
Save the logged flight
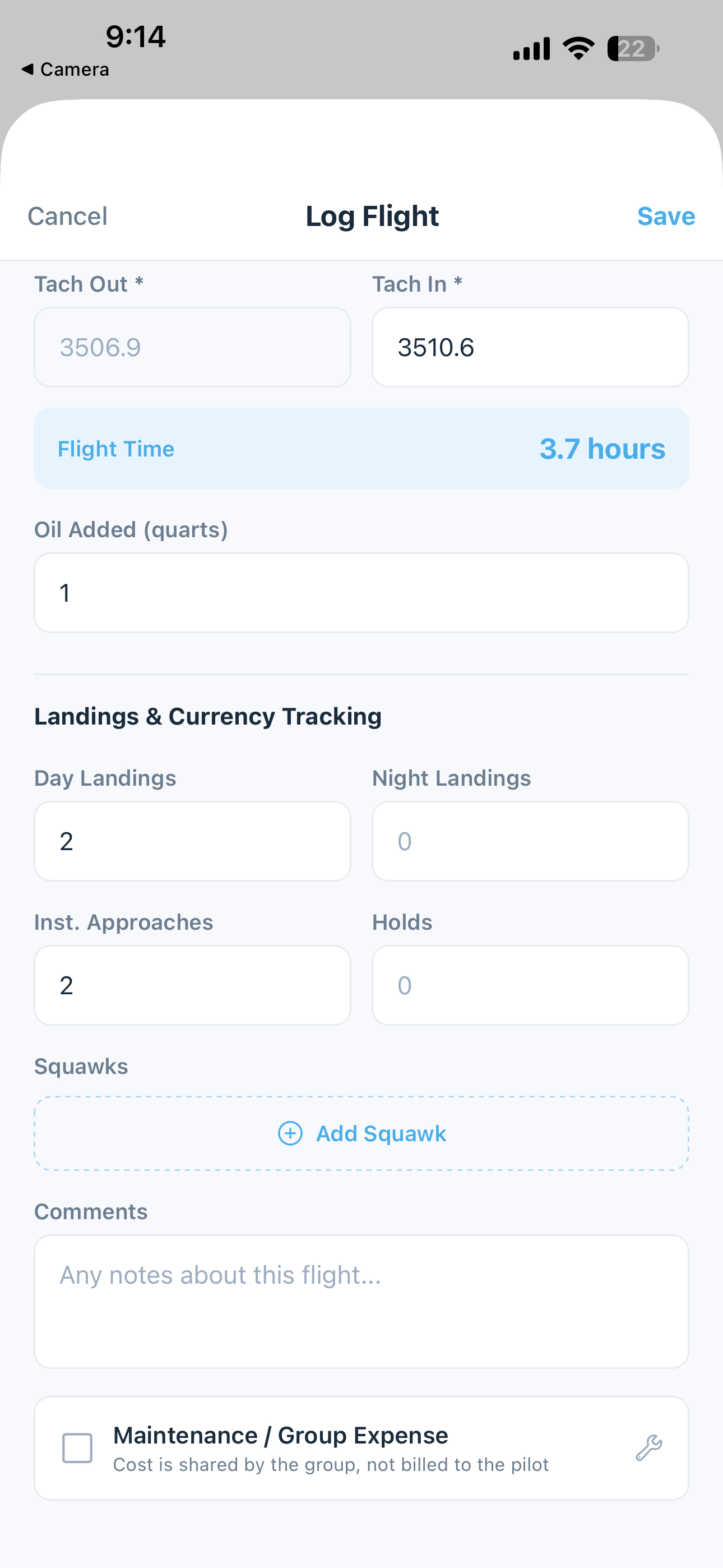pos(666,215)
